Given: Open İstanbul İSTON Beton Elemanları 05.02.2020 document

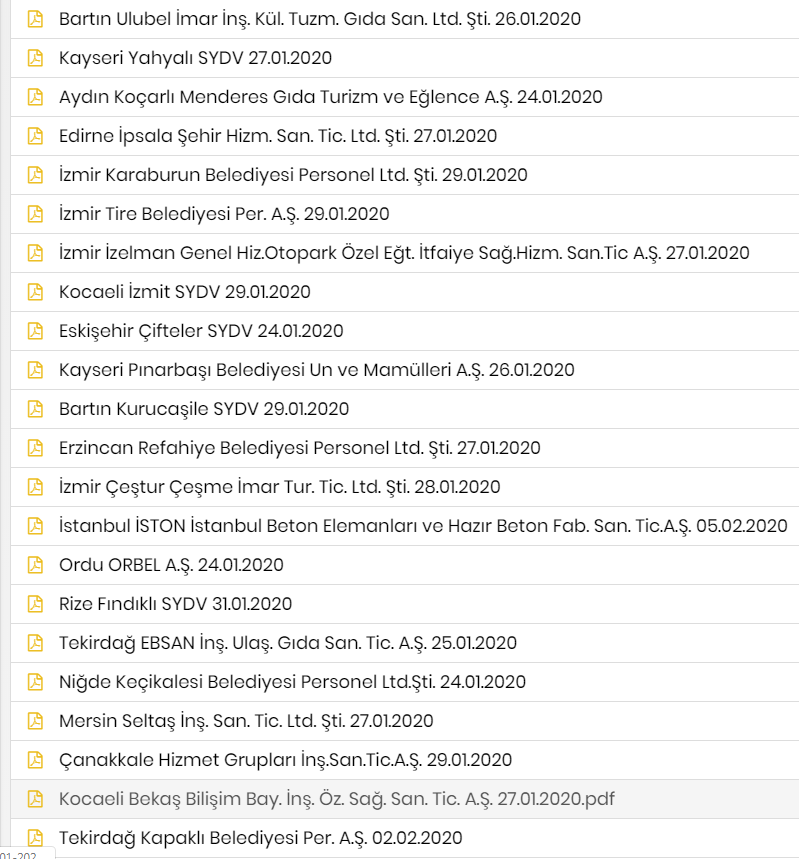Looking at the screenshot, I should point(423,526).
